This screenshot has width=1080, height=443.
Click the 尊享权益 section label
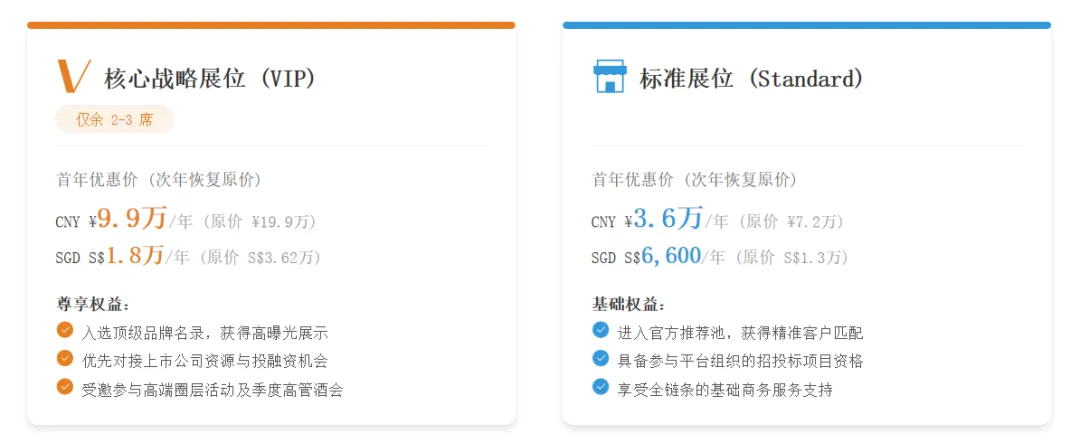point(93,304)
